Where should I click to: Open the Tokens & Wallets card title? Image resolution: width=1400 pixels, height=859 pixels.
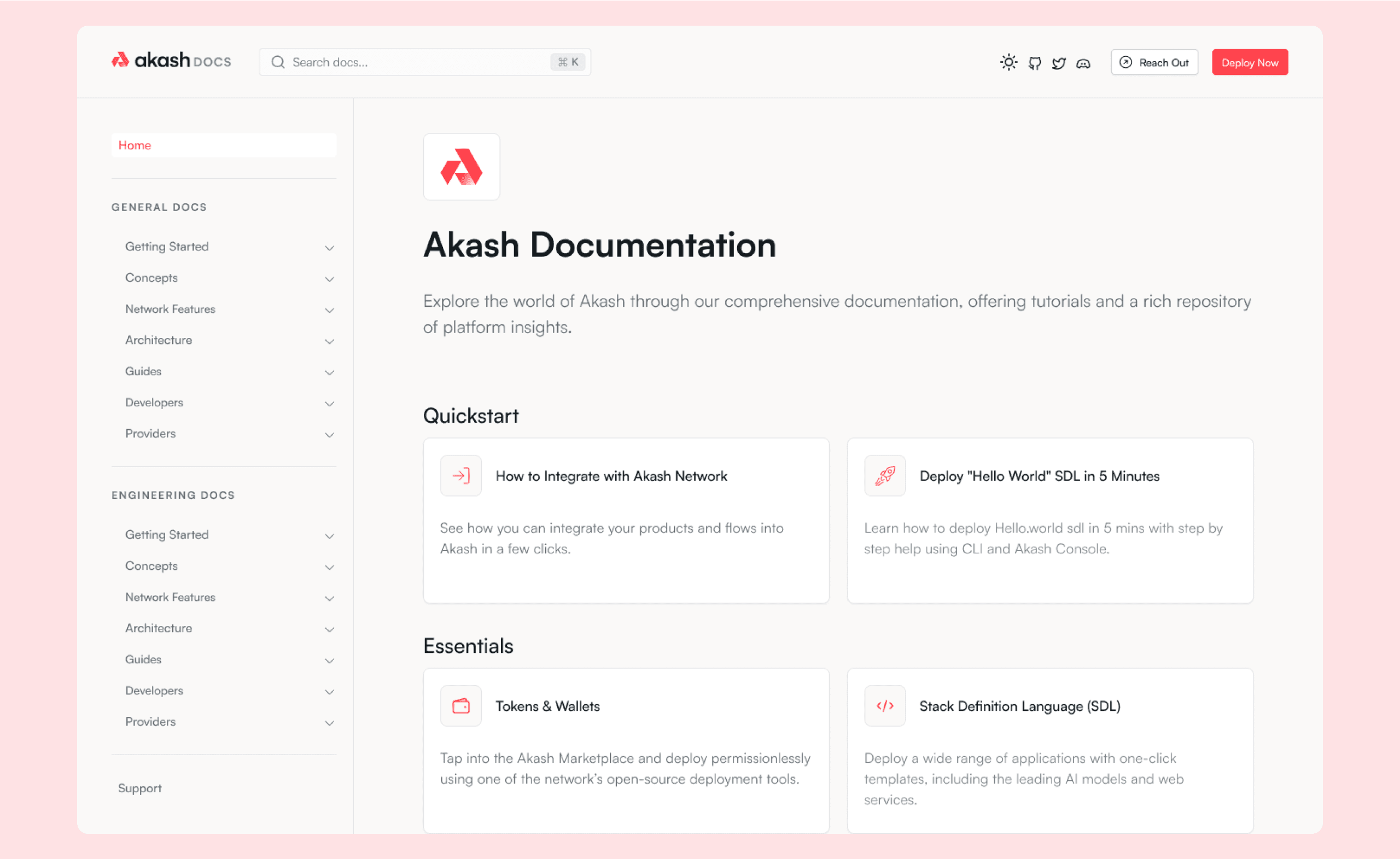pos(548,706)
